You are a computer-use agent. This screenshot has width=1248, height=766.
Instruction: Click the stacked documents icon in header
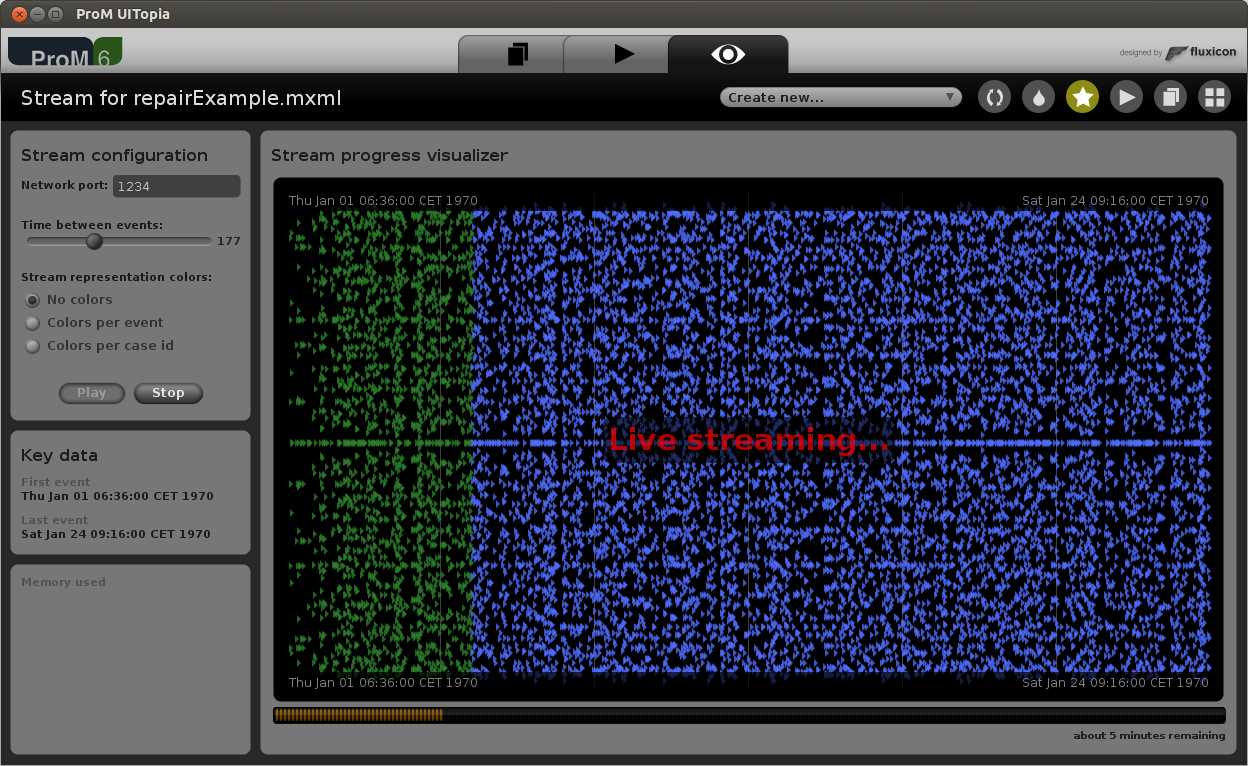click(1170, 97)
